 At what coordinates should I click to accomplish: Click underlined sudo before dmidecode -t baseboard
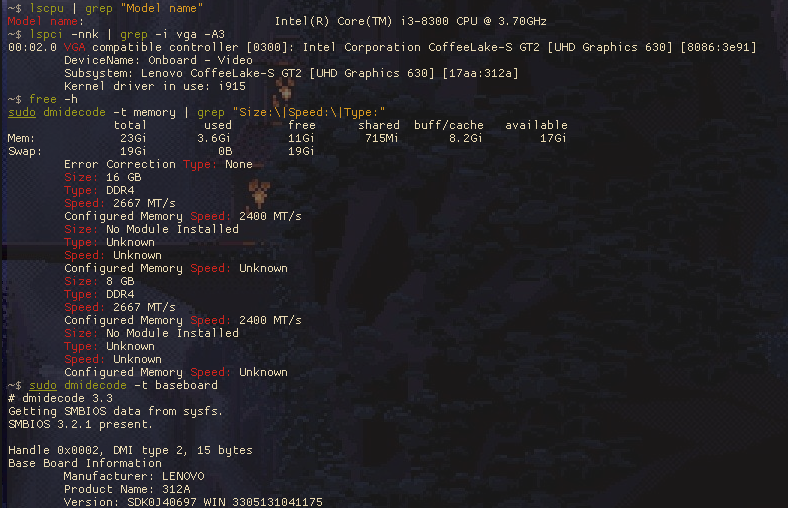43,385
